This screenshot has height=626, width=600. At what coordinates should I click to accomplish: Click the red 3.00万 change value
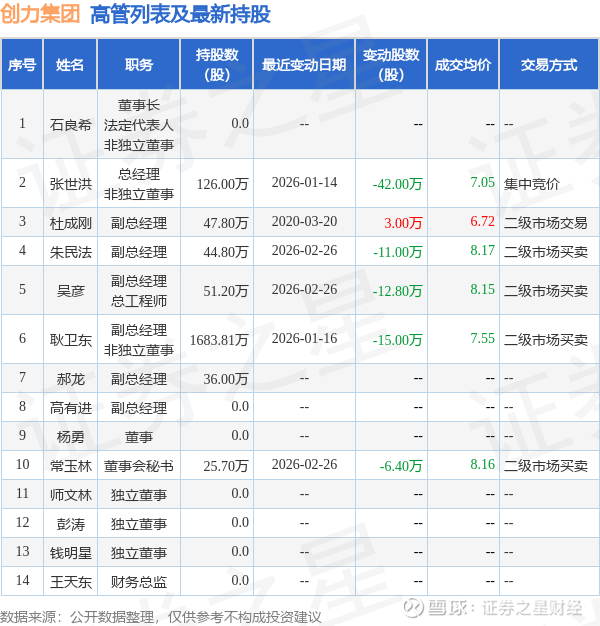click(403, 222)
